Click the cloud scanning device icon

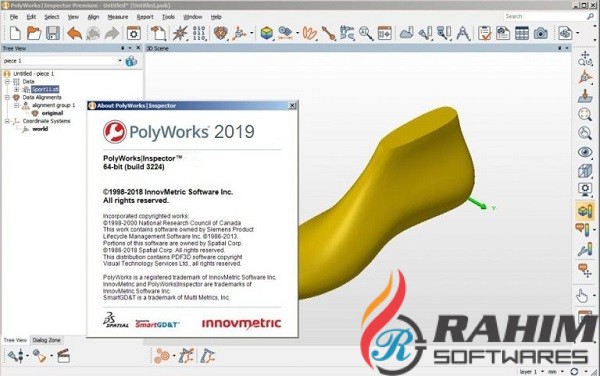click(406, 33)
